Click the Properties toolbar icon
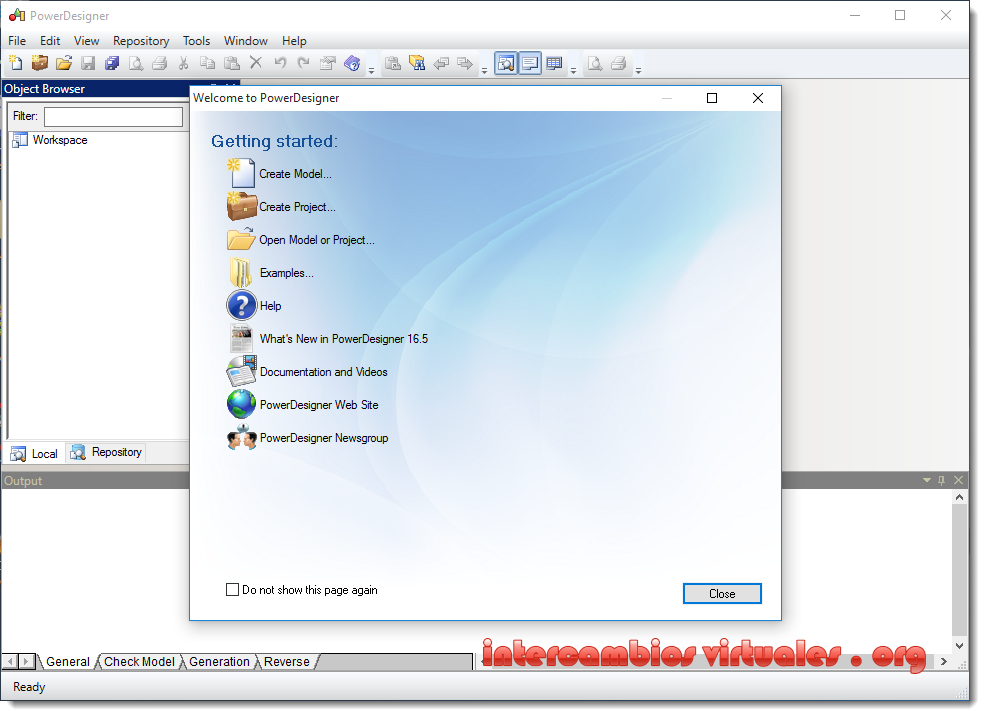 point(328,63)
